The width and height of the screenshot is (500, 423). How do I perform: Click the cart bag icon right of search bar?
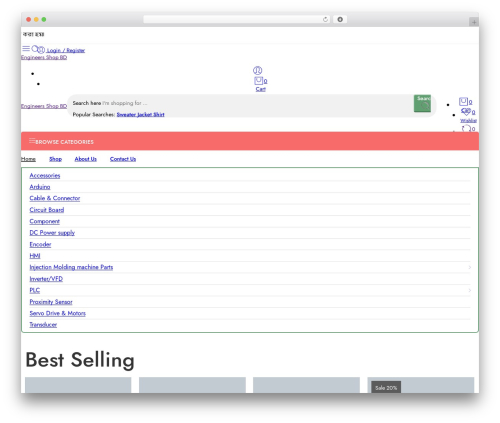[x=463, y=101]
